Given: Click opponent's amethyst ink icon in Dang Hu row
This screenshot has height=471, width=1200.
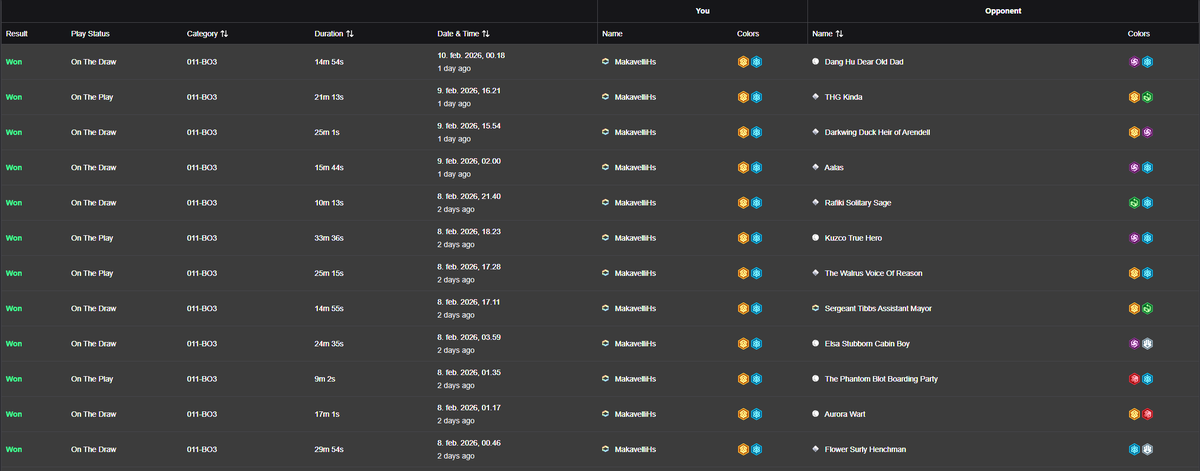Looking at the screenshot, I should click(1135, 62).
